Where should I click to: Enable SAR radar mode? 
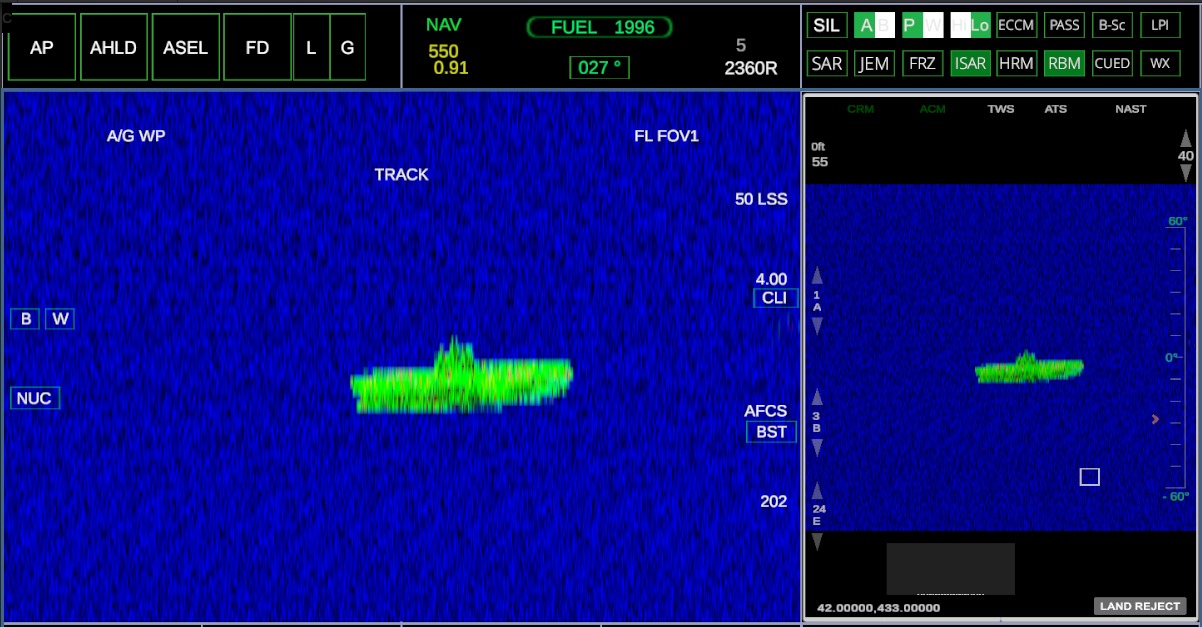pos(826,63)
